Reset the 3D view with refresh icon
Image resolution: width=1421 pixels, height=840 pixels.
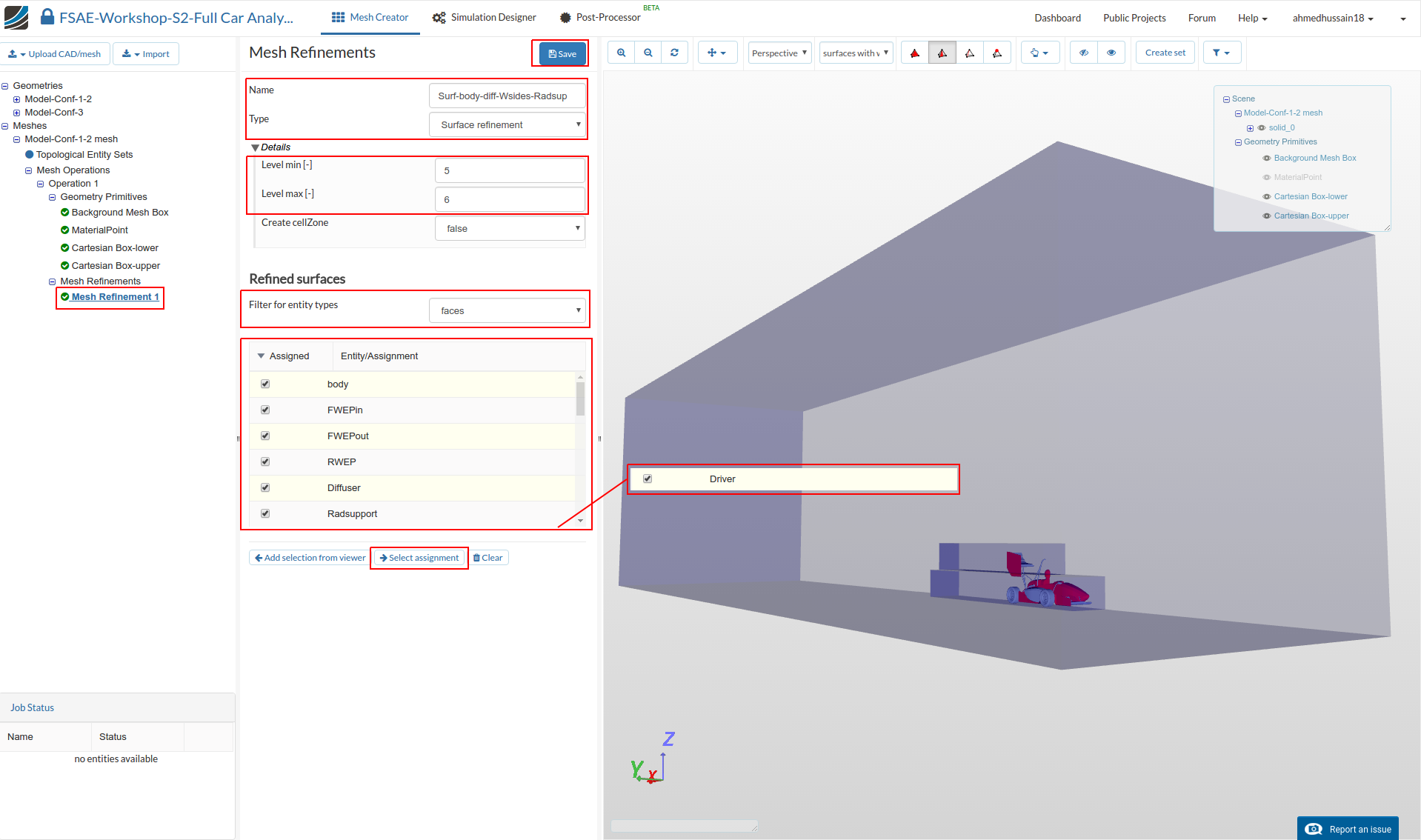pyautogui.click(x=674, y=53)
